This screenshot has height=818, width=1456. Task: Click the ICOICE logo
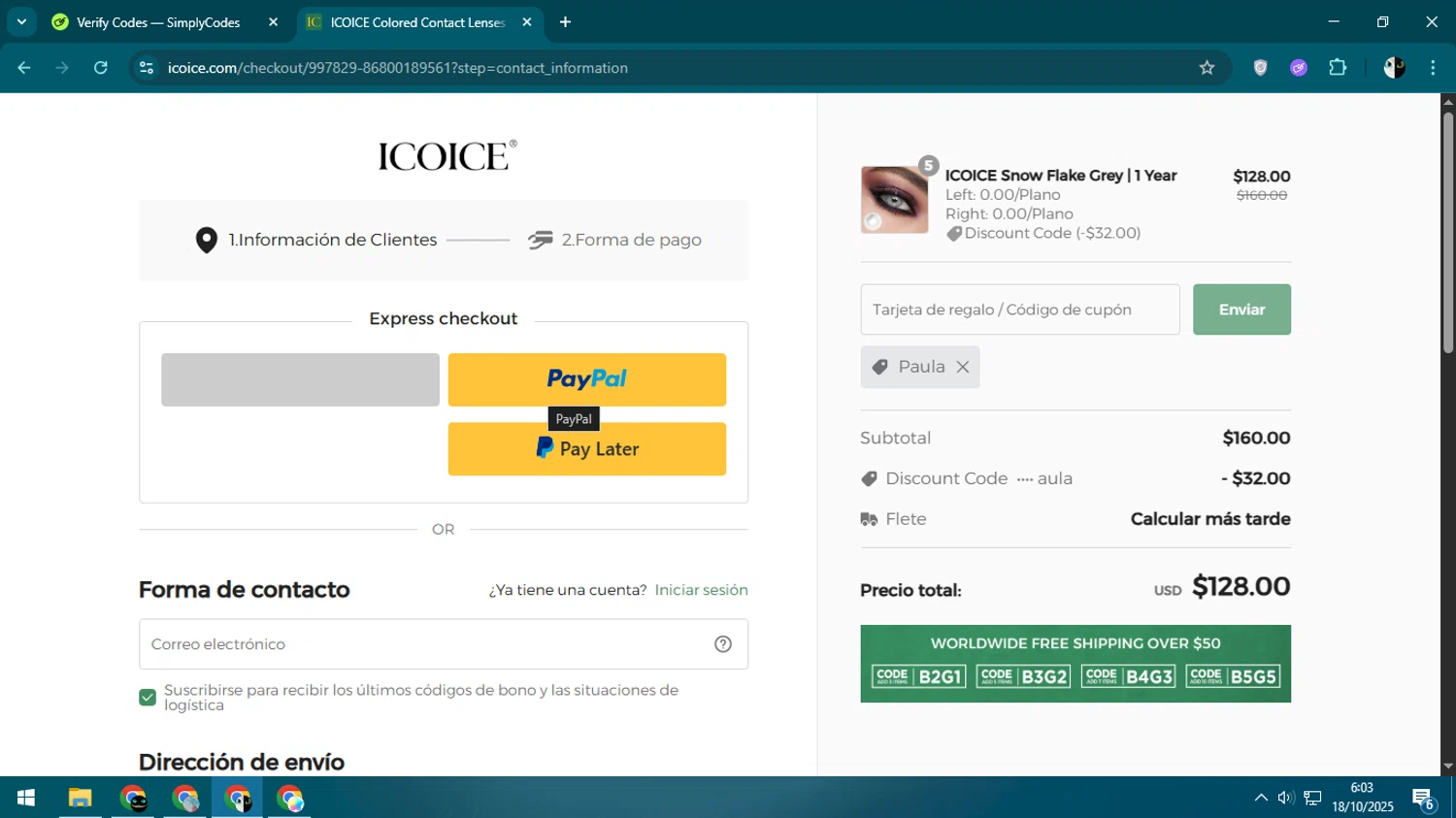click(447, 155)
